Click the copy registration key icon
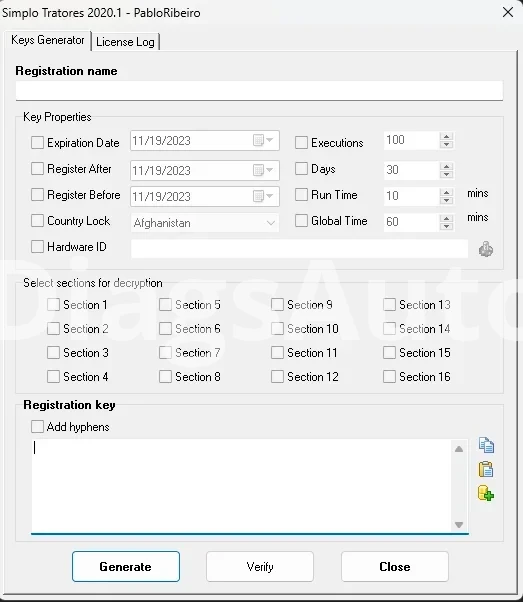The width and height of the screenshot is (523, 602). (486, 445)
